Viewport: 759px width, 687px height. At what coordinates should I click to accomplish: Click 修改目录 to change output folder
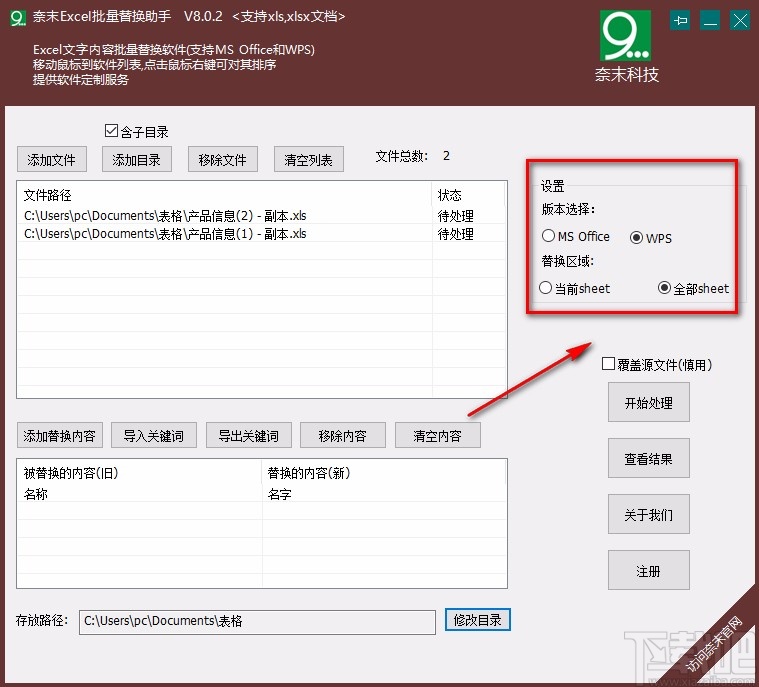tap(478, 620)
